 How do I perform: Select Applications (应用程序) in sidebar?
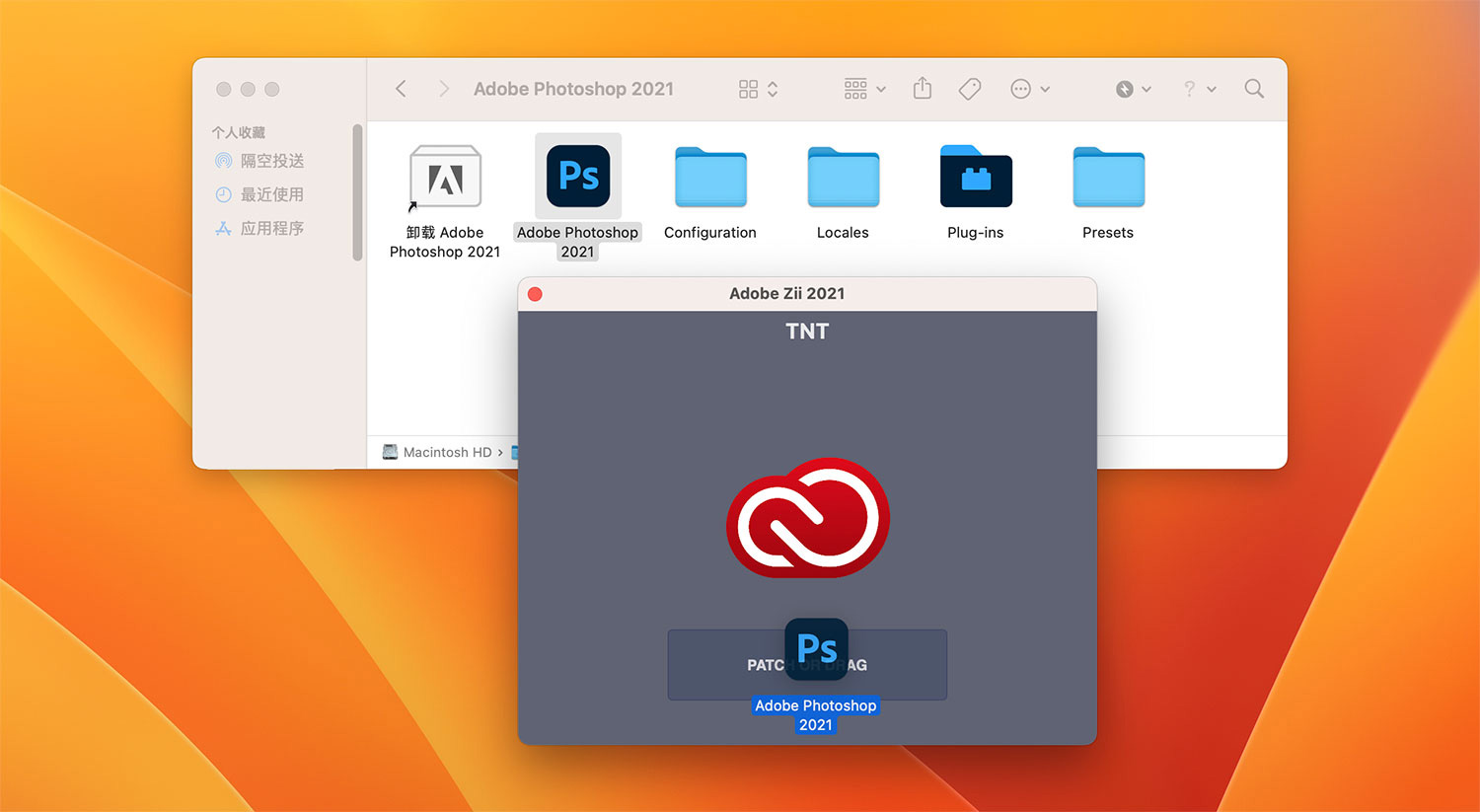[259, 228]
